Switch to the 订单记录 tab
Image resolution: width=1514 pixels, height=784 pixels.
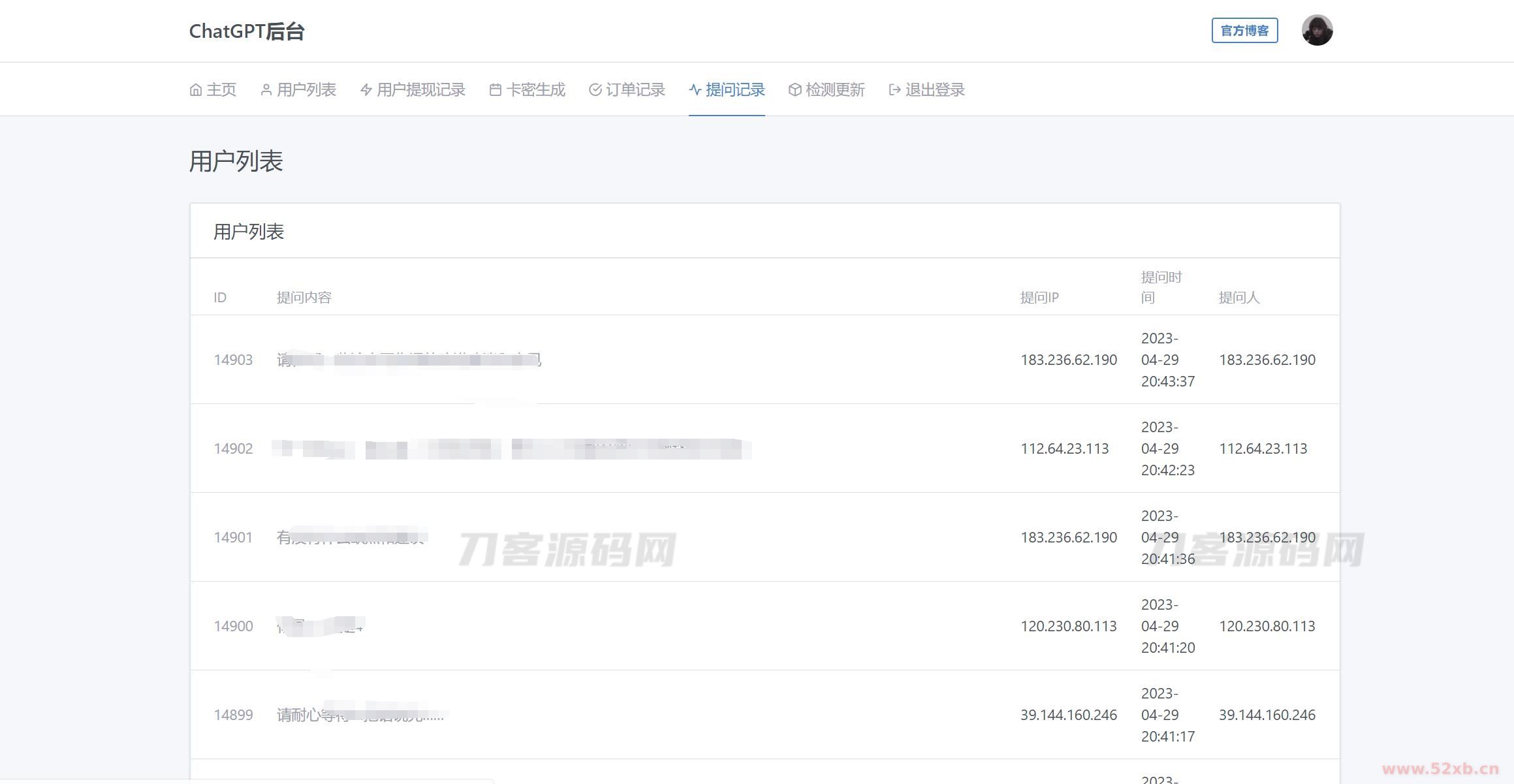point(635,90)
